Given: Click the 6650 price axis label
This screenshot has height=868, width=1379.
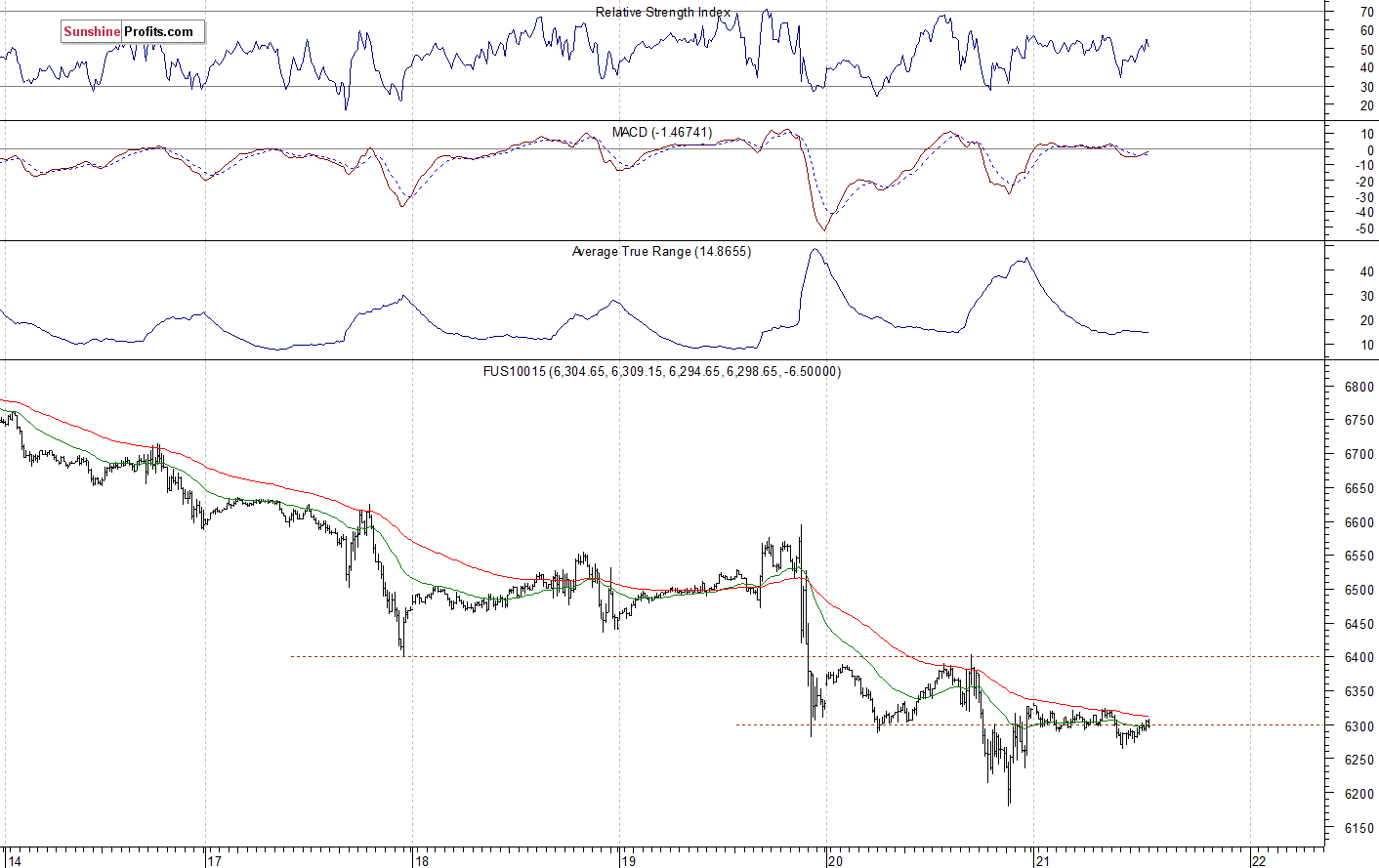Looking at the screenshot, I should [x=1359, y=488].
